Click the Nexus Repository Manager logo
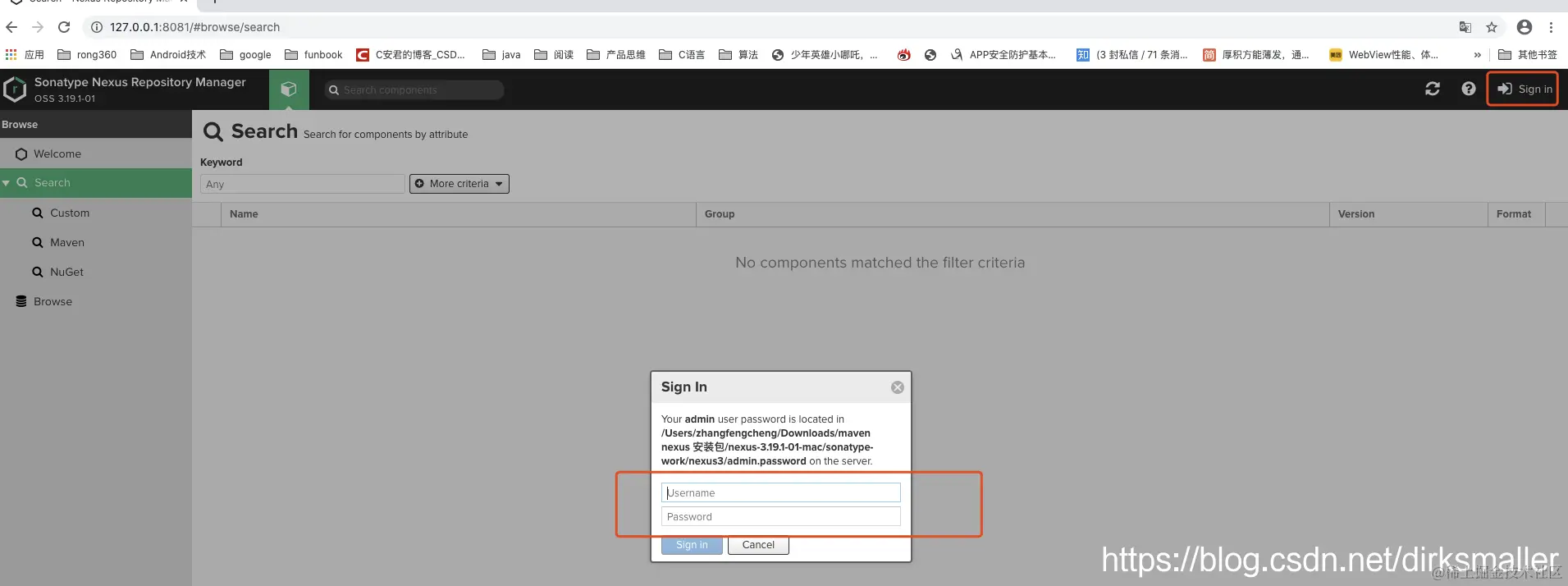 click(15, 89)
